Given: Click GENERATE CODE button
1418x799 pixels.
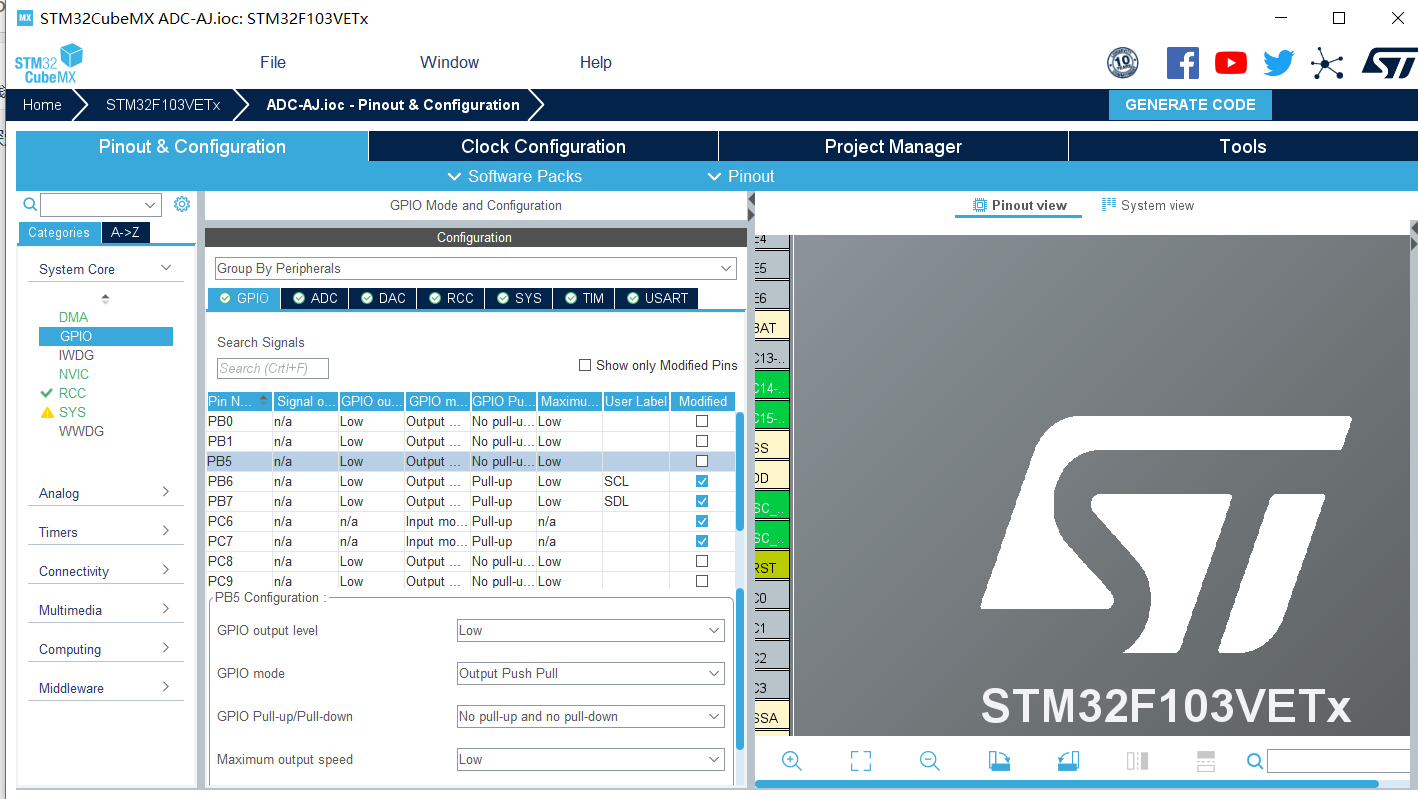Looking at the screenshot, I should (x=1190, y=105).
